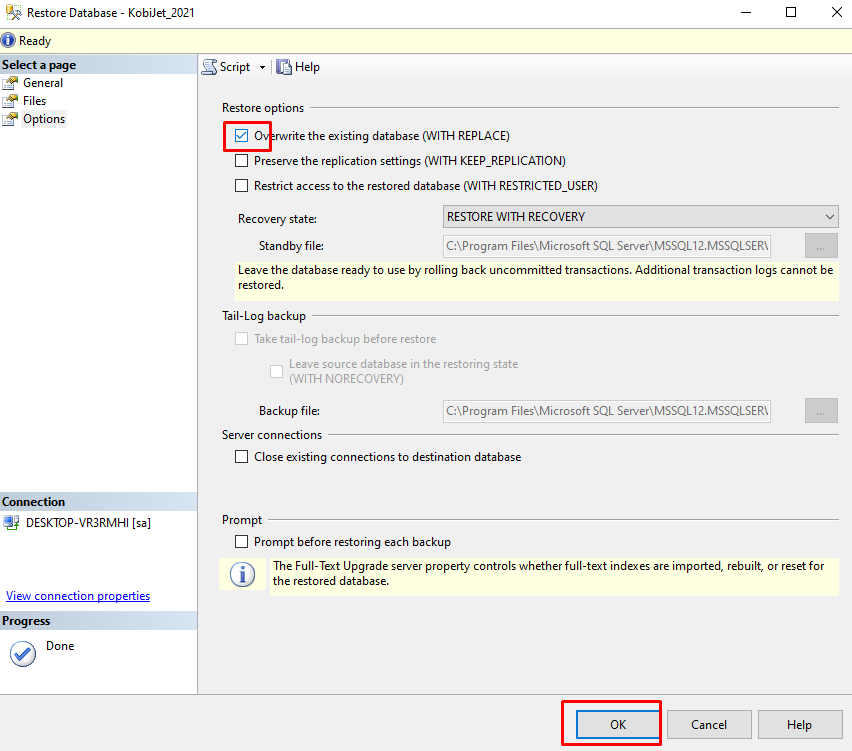This screenshot has width=852, height=751.
Task: Click the Standby file path field
Action: [x=606, y=246]
